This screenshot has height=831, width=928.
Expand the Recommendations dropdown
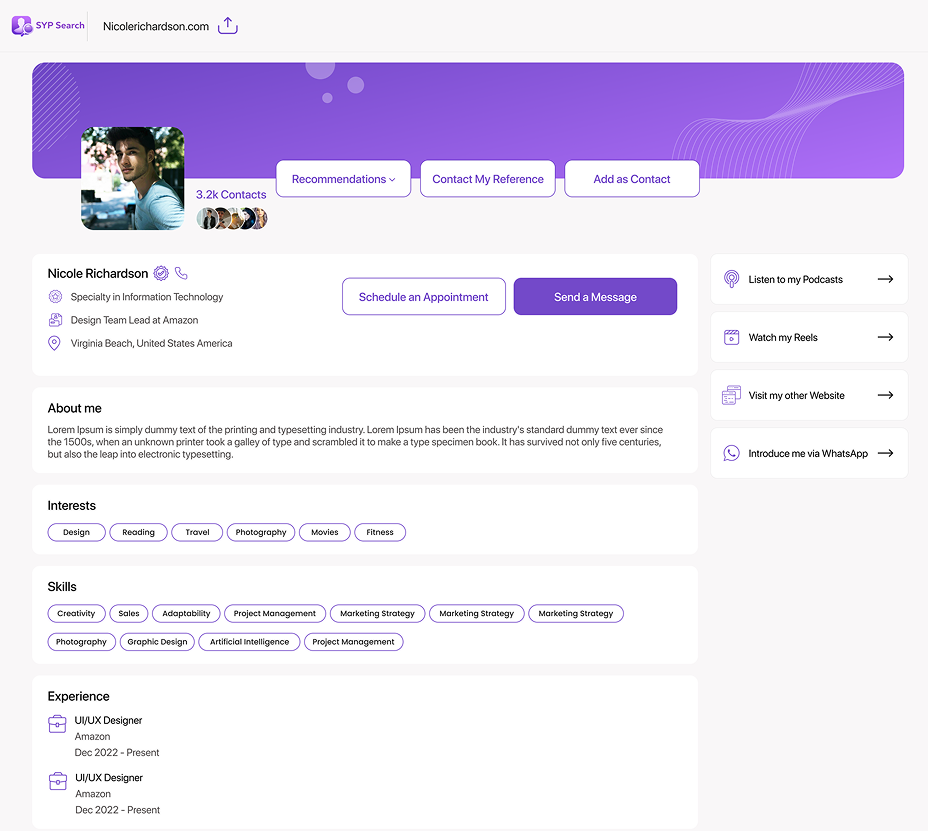pyautogui.click(x=343, y=178)
